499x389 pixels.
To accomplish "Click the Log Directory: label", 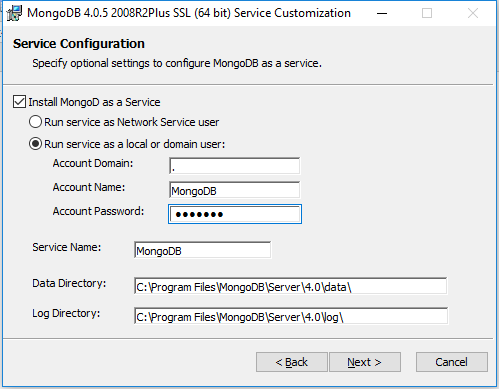I will point(66,314).
